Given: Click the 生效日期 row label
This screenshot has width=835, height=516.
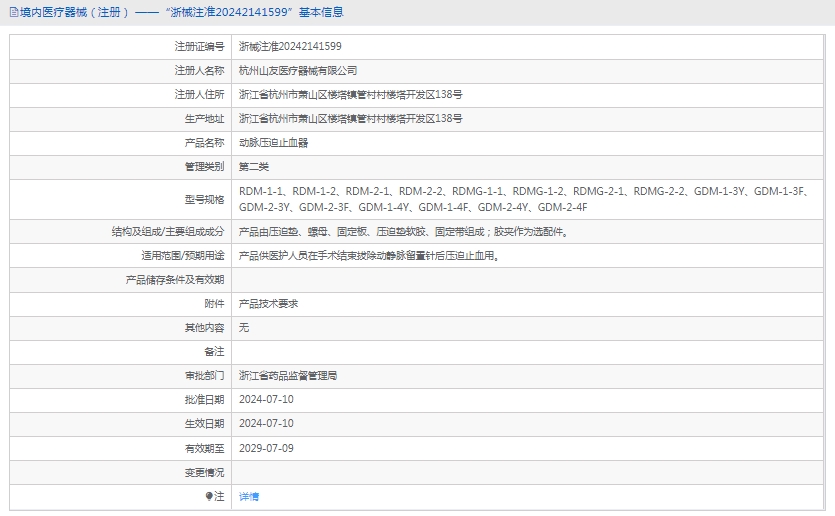Looking at the screenshot, I should pyautogui.click(x=204, y=424).
